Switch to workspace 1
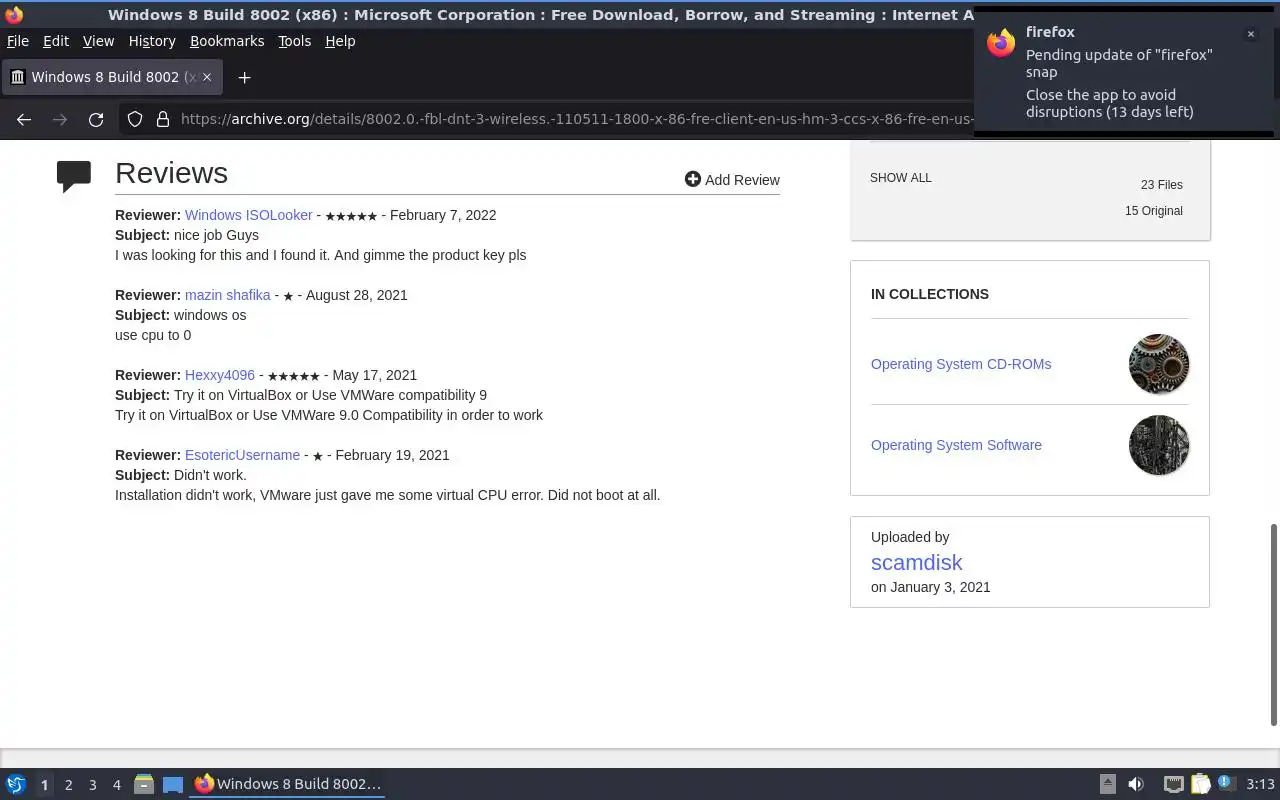This screenshot has width=1280, height=800. click(44, 785)
